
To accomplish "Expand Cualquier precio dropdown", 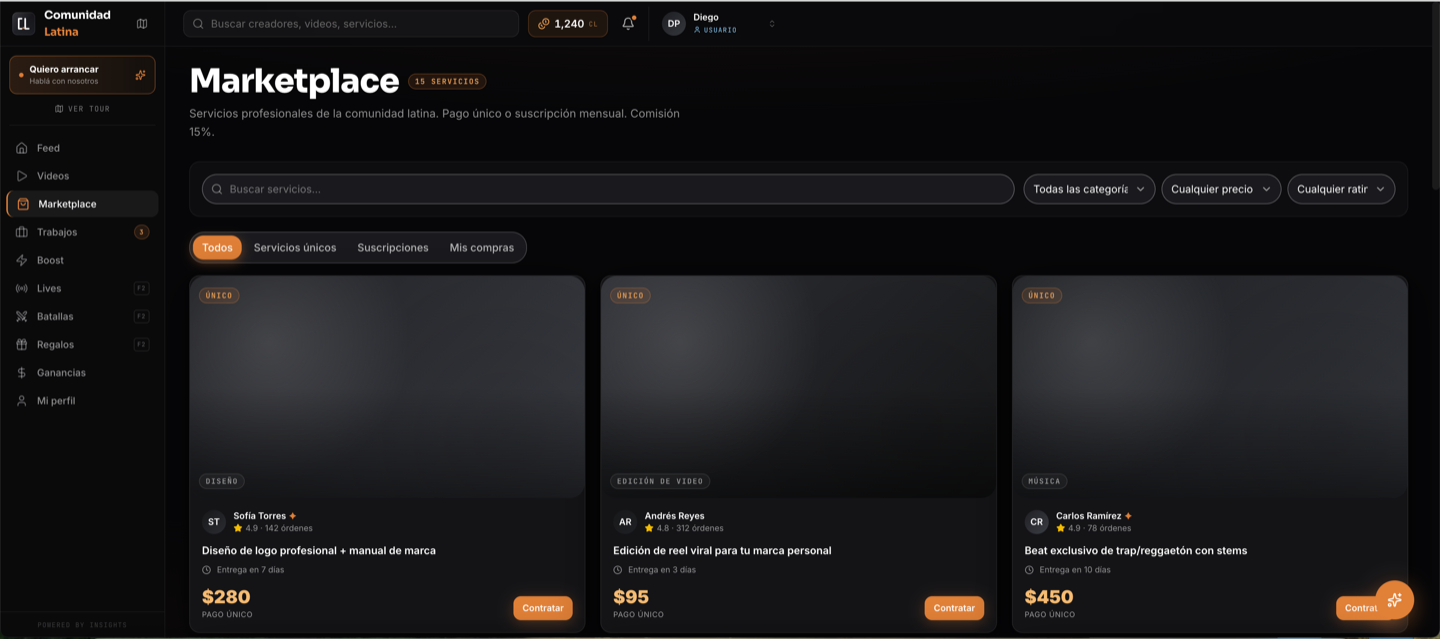I will pyautogui.click(x=1221, y=189).
